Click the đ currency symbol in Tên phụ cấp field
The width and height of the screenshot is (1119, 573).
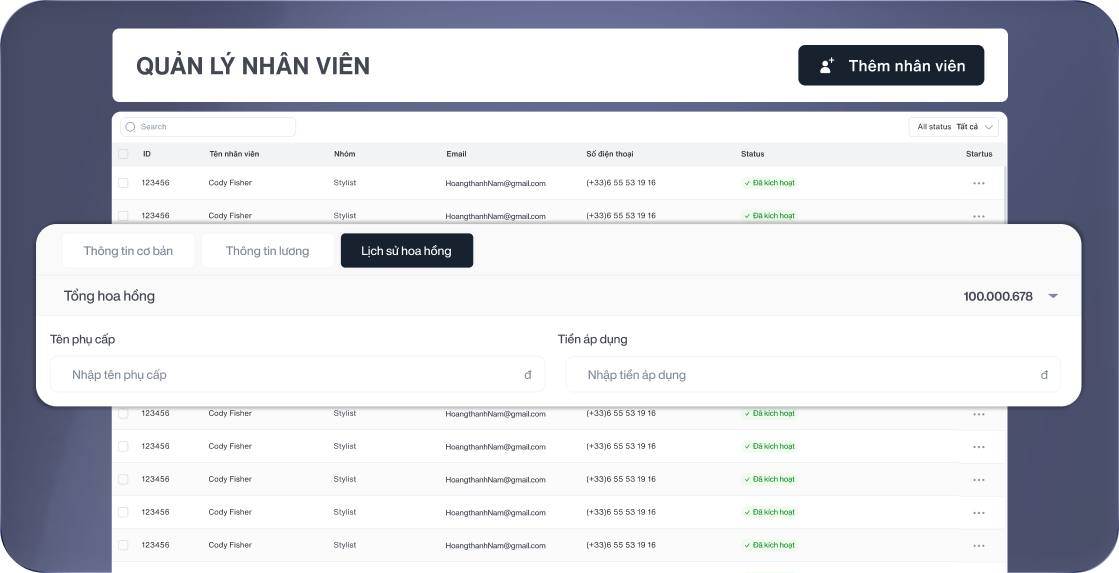point(527,375)
